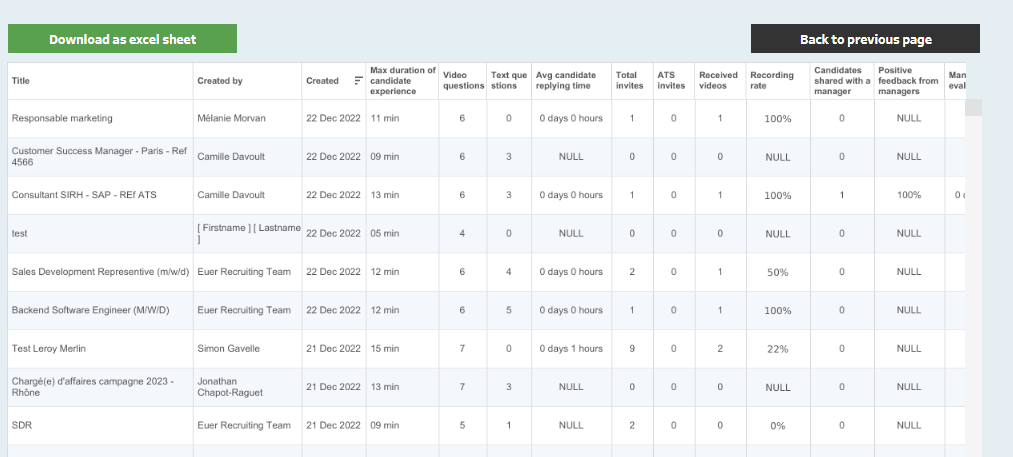Click the Positive feedback from managers header
Screen dimensions: 1013x457
908,81
